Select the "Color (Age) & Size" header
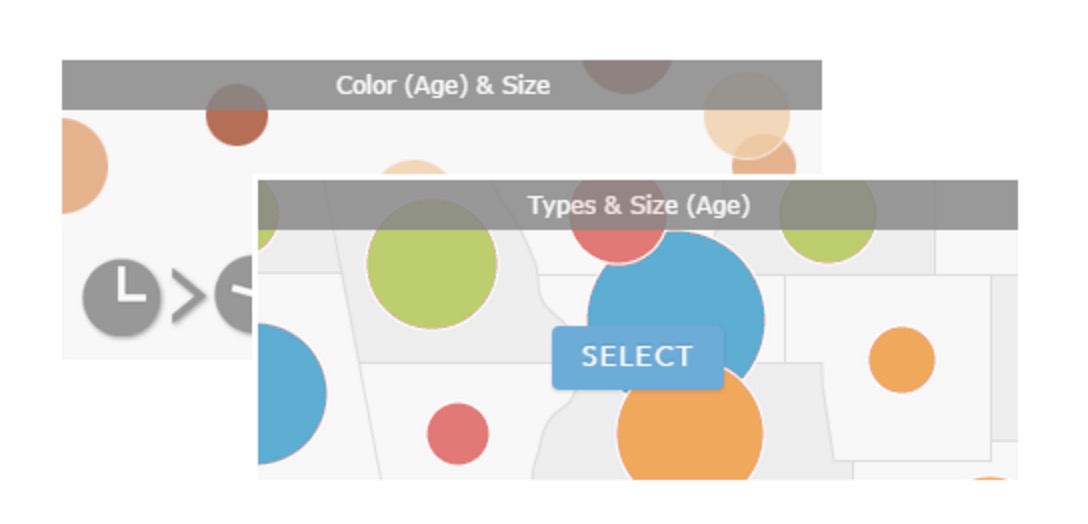The width and height of the screenshot is (1088, 524). click(442, 85)
